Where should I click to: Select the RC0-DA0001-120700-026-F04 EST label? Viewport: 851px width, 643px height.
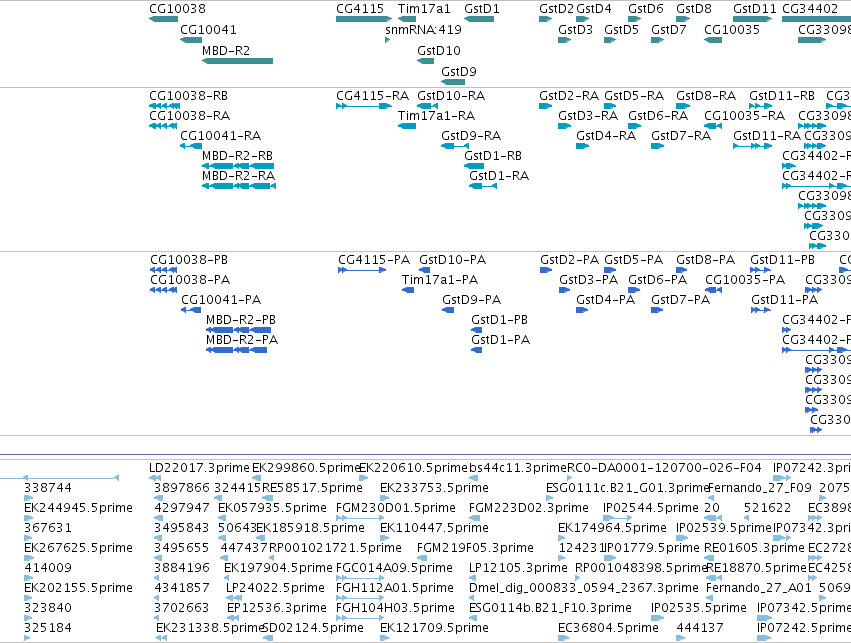[x=664, y=468]
